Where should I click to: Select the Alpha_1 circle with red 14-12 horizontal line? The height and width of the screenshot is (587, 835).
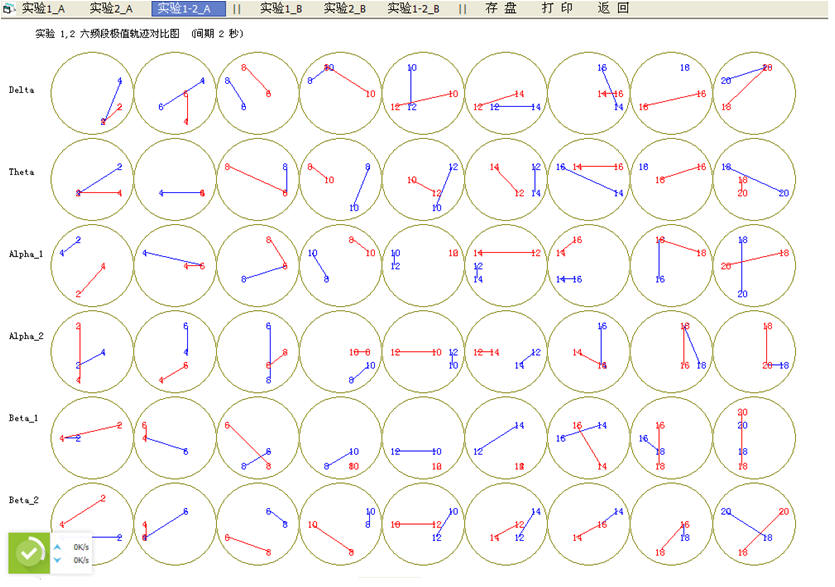point(506,266)
